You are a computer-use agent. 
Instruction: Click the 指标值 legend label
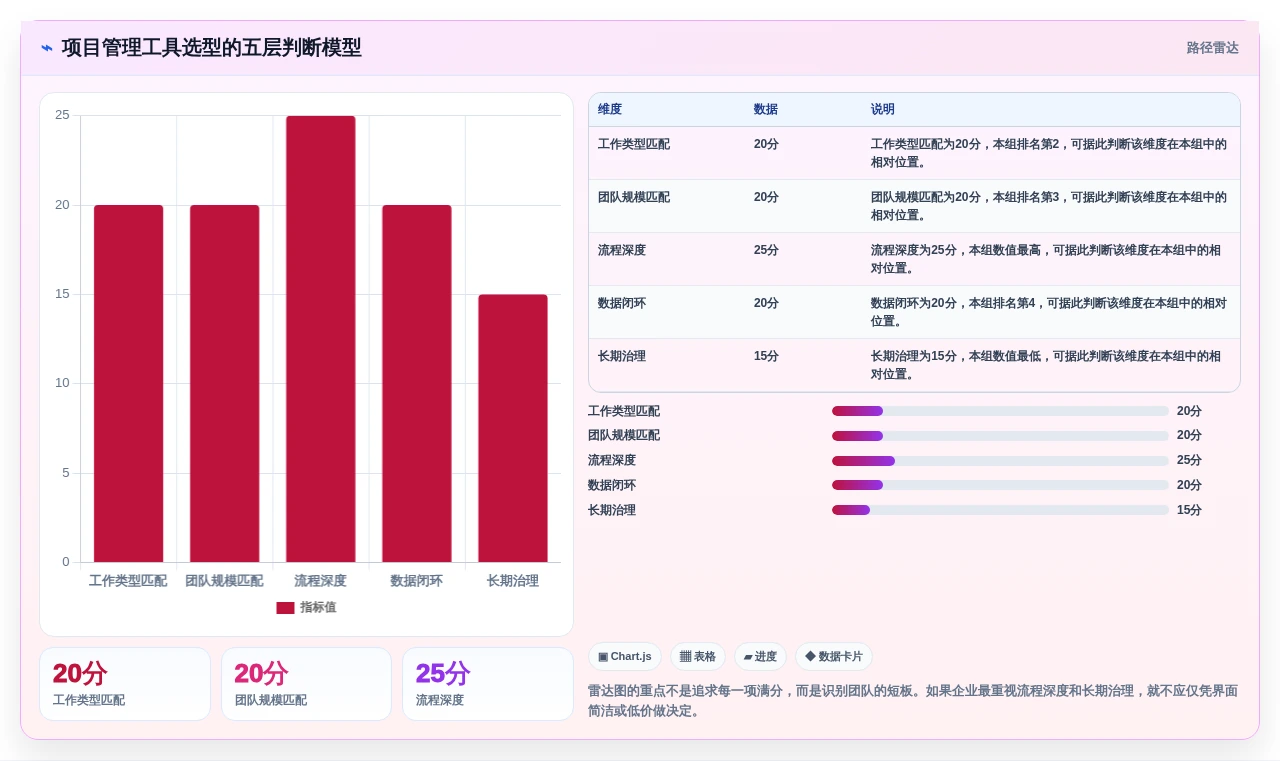point(318,608)
